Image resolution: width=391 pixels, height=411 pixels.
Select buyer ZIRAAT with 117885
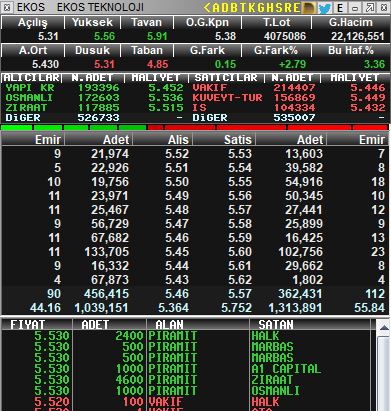(x=95, y=108)
